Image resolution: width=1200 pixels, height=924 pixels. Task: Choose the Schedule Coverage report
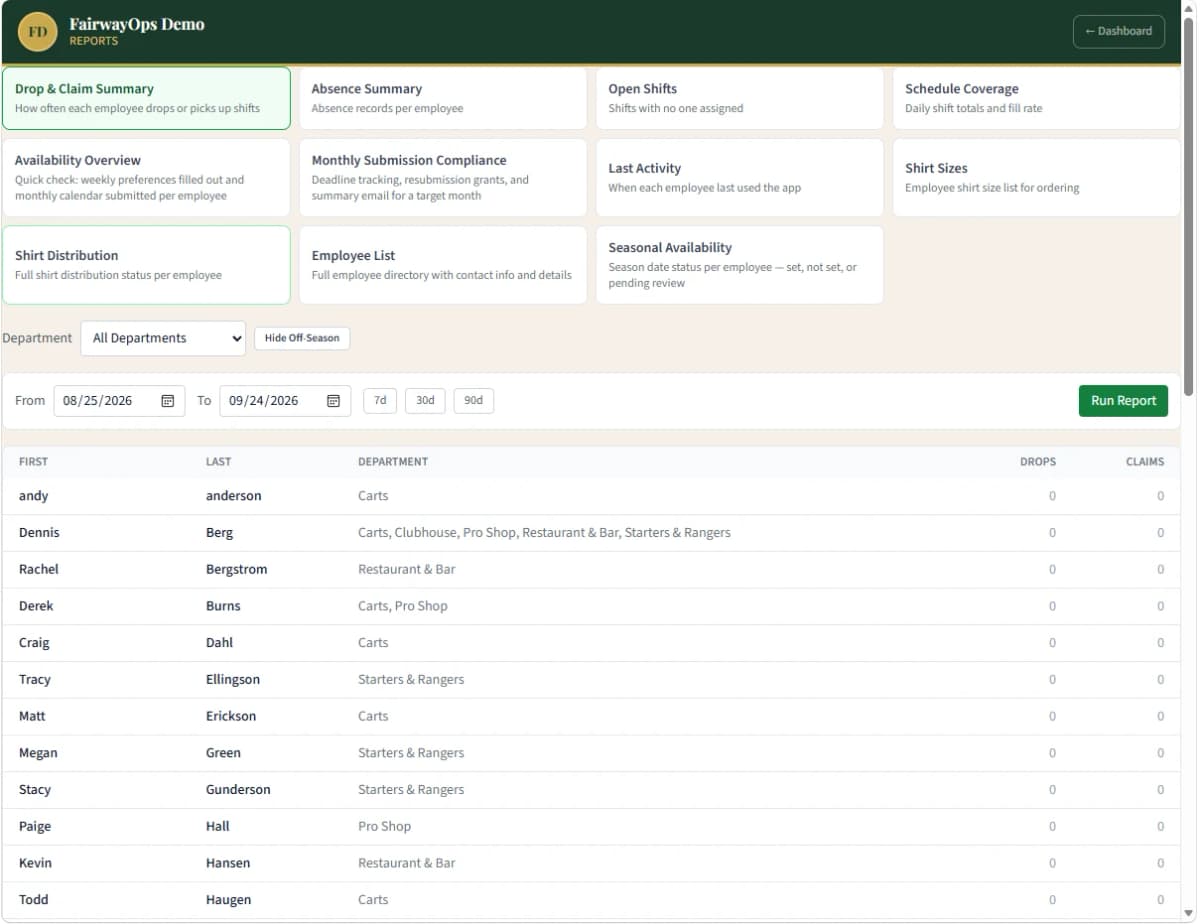[1036, 98]
